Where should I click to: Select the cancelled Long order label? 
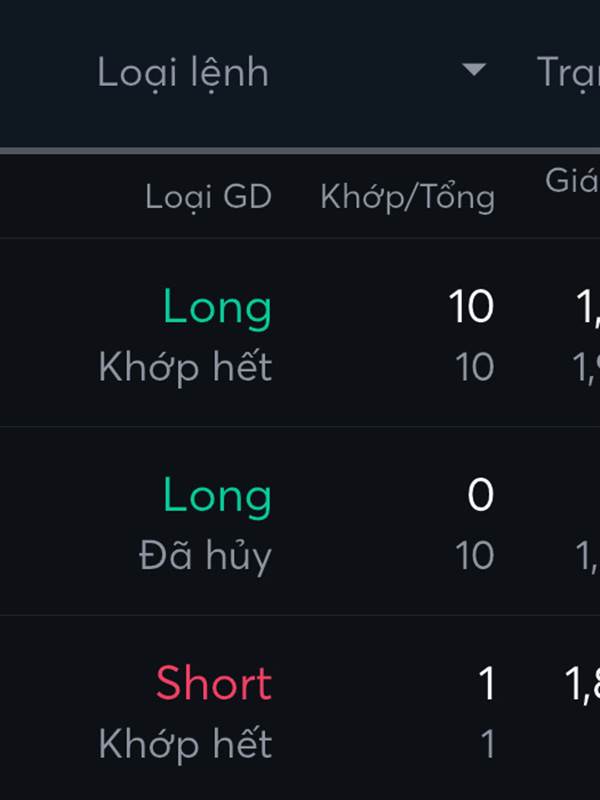[217, 496]
